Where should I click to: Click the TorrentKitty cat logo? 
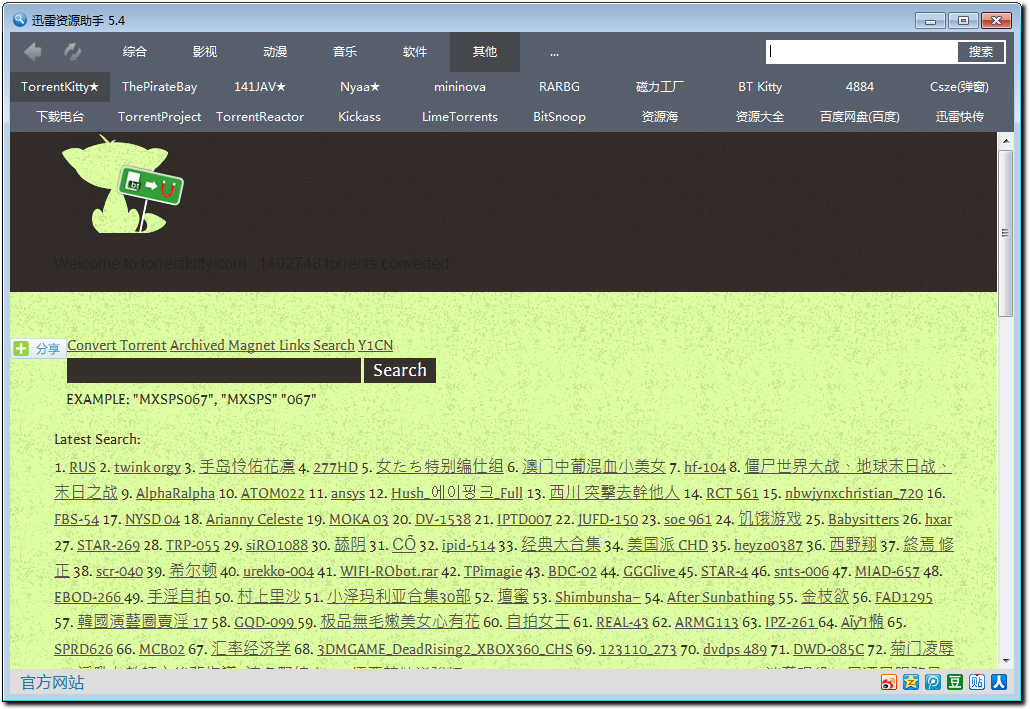pyautogui.click(x=123, y=185)
